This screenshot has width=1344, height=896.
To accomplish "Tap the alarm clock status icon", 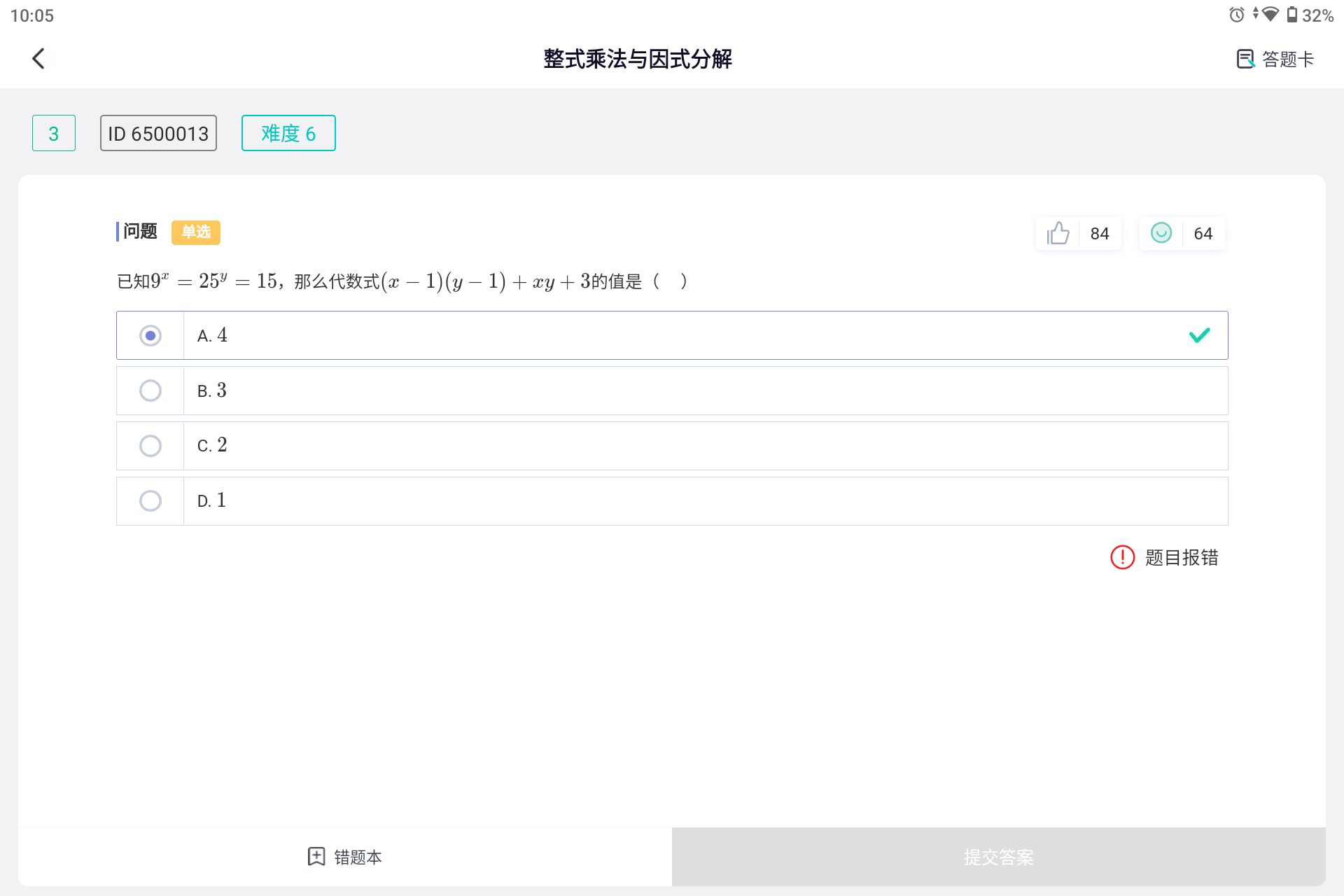I will 1236,15.
